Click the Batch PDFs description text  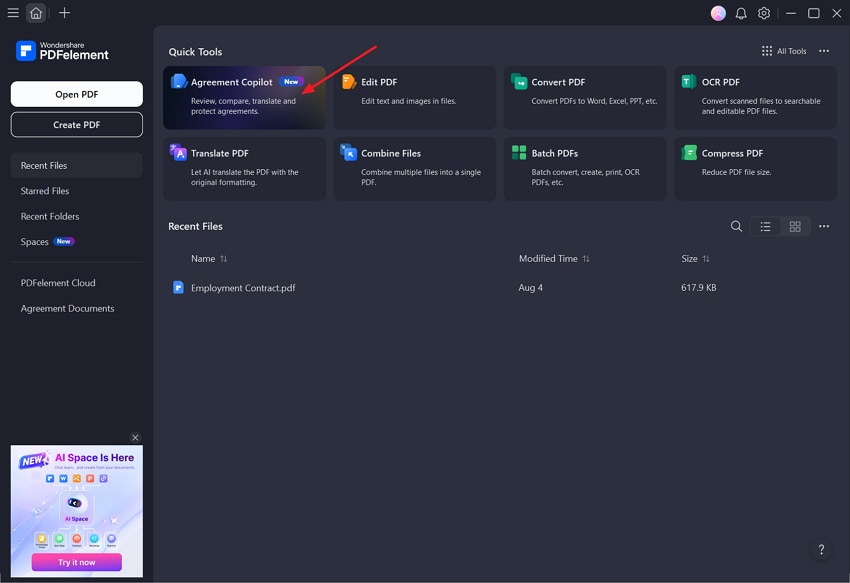(x=585, y=177)
